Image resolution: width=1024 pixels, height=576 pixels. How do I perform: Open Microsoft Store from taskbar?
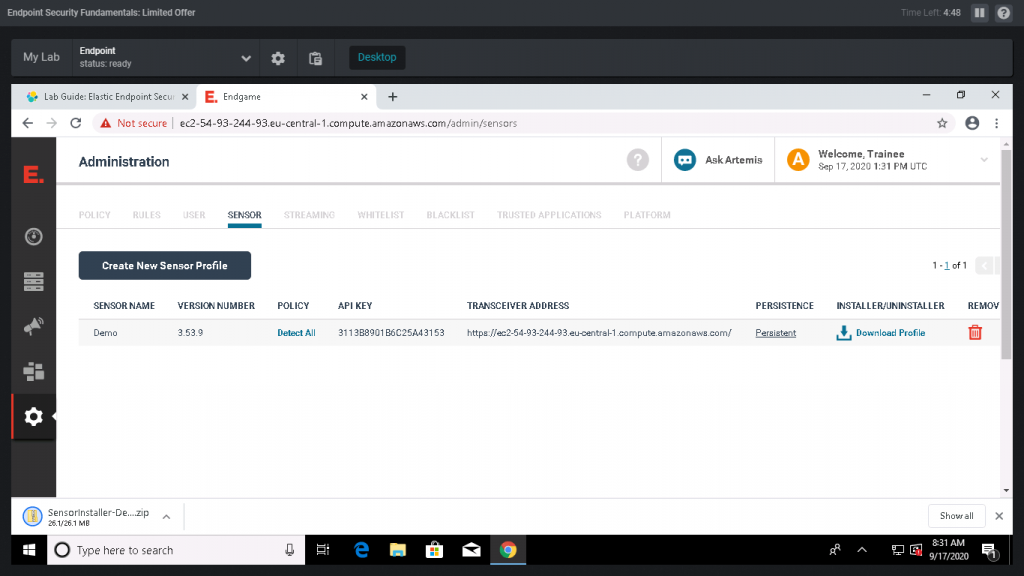coord(434,550)
